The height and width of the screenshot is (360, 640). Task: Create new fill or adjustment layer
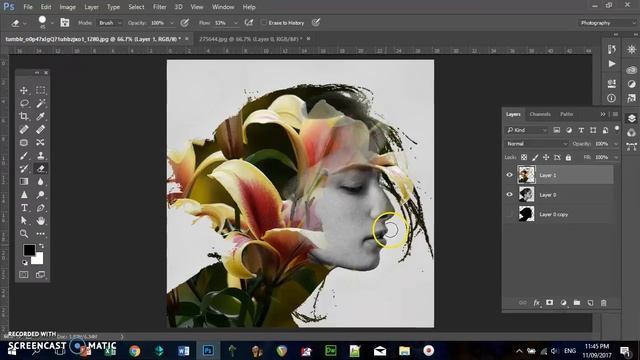tap(563, 303)
